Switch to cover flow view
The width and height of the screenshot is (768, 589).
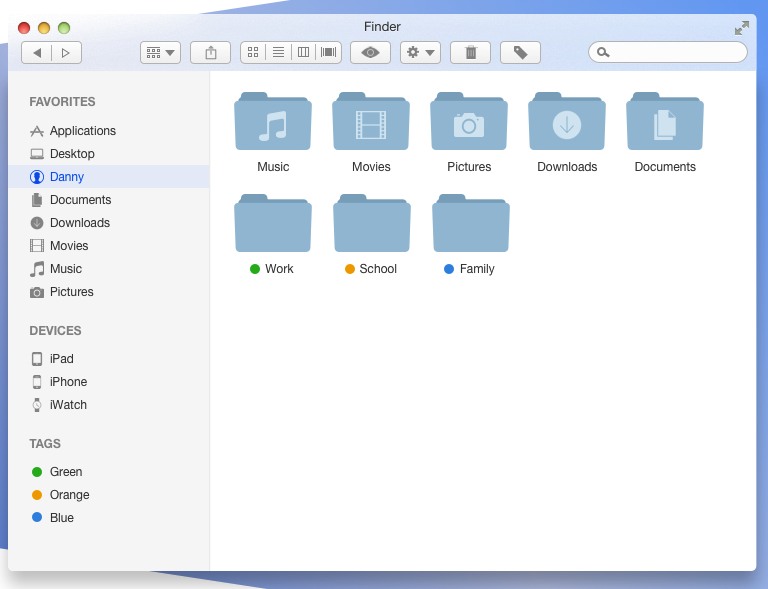(328, 52)
